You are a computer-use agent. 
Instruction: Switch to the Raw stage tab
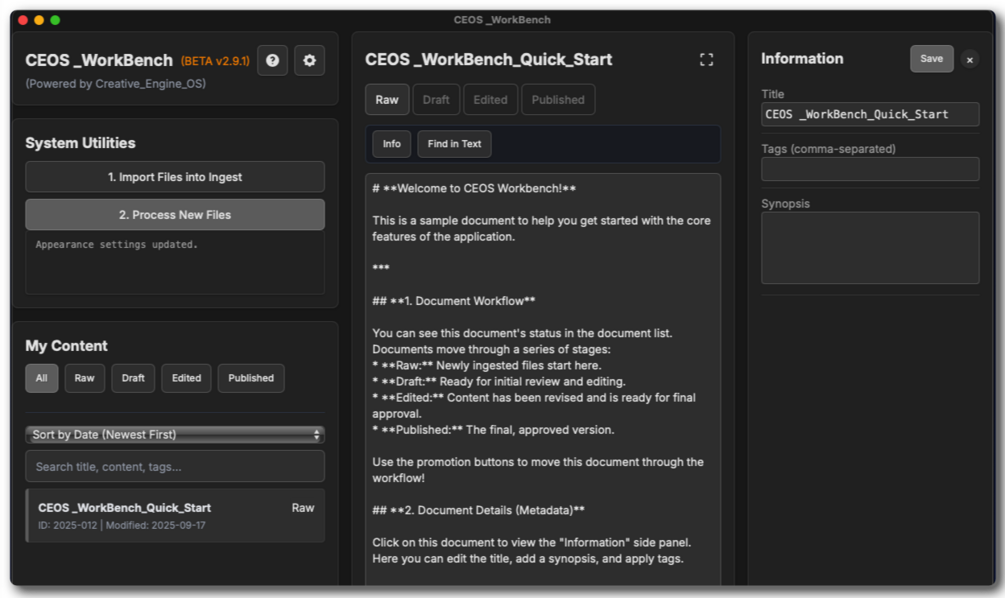387,100
